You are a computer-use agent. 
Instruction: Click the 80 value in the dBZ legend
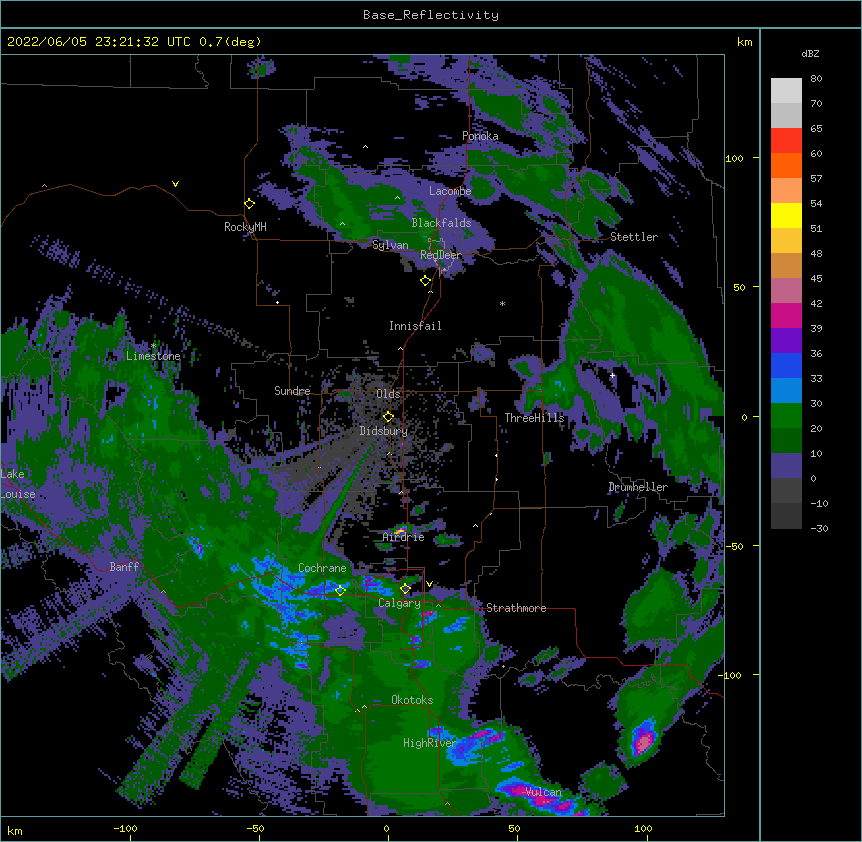tap(816, 79)
